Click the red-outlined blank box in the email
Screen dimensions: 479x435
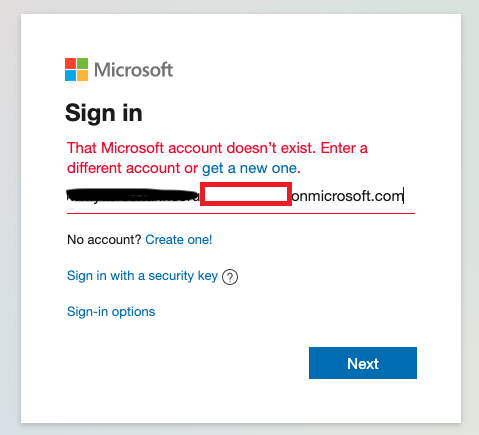point(246,194)
